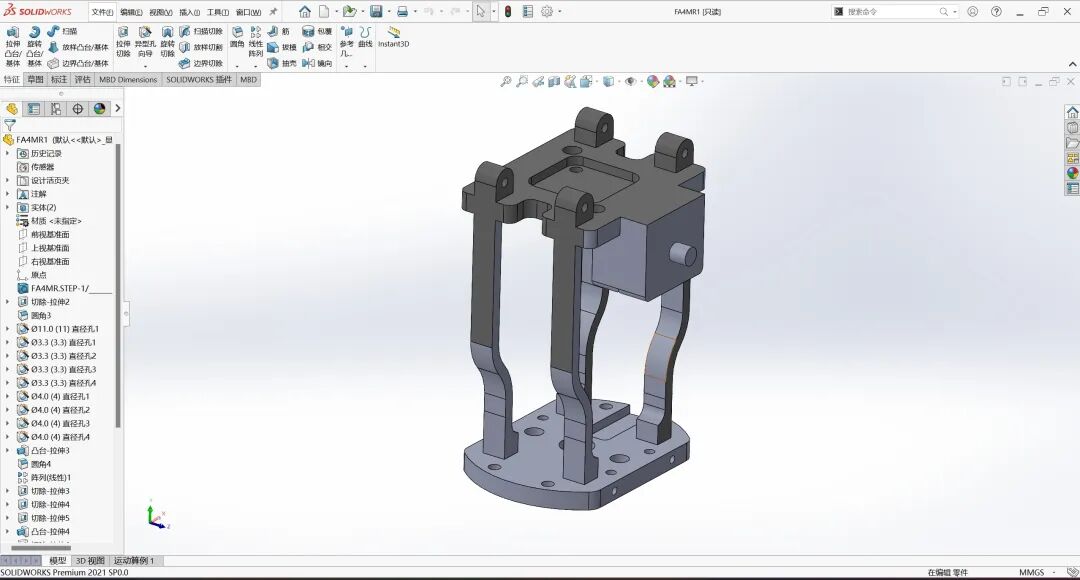Toggle the feature tree filter funnel

[x=10, y=125]
